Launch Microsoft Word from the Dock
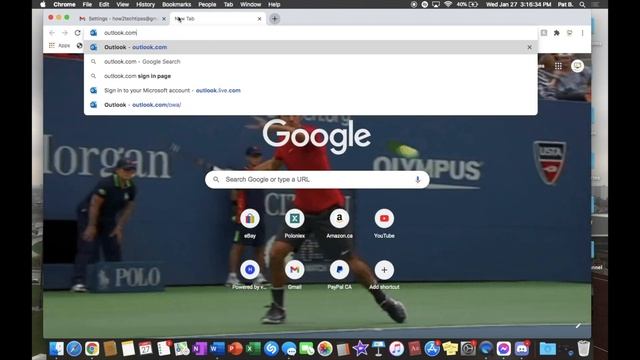The width and height of the screenshot is (640, 360). pyautogui.click(x=217, y=349)
